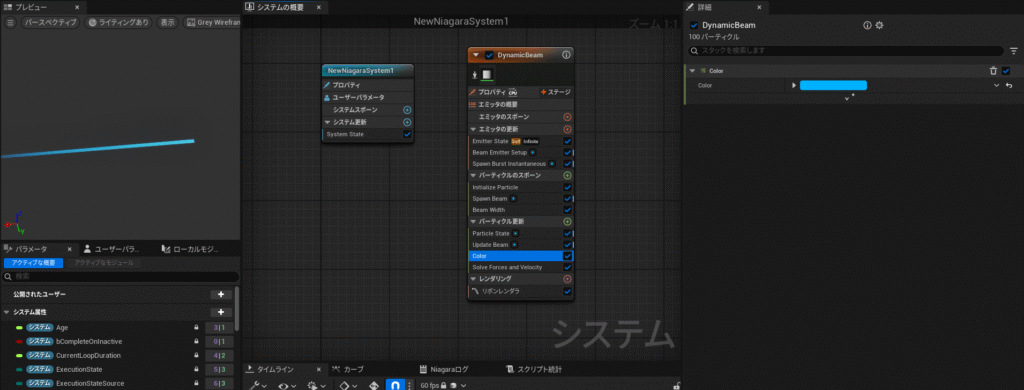1024x390 pixels.
Task: Click the スタックを検索します search field
Action: click(x=846, y=50)
